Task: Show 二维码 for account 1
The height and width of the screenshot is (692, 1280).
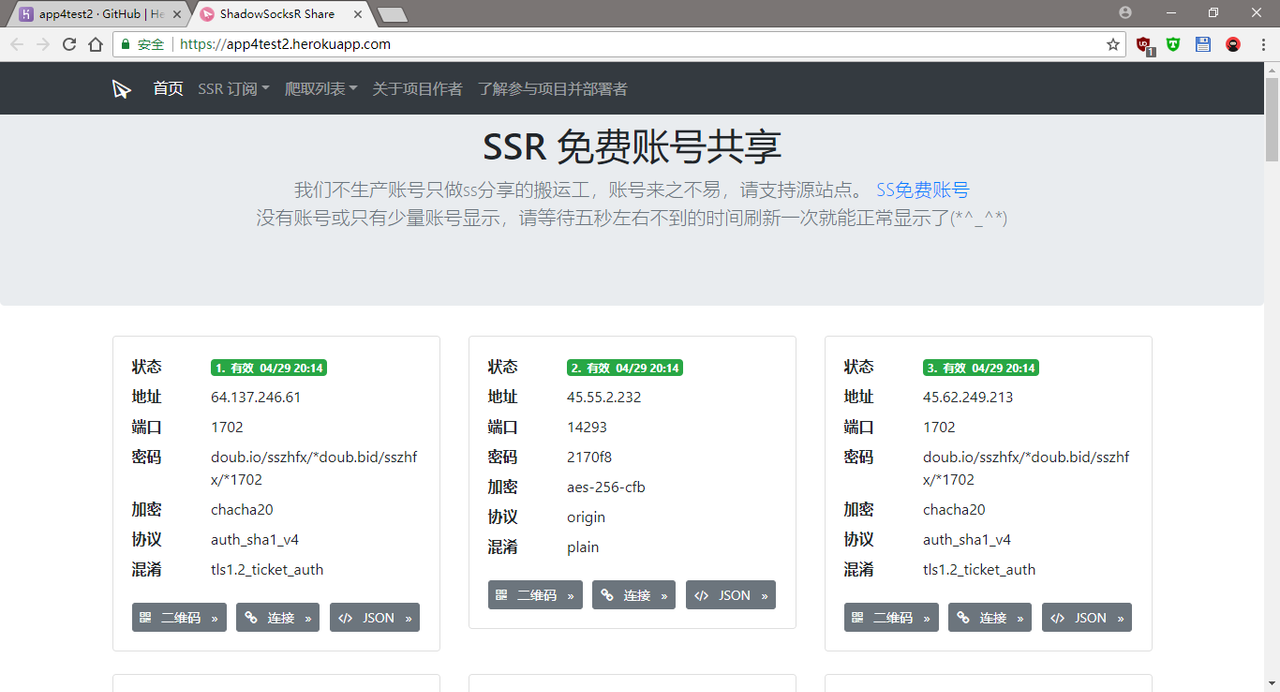Action: (x=179, y=618)
